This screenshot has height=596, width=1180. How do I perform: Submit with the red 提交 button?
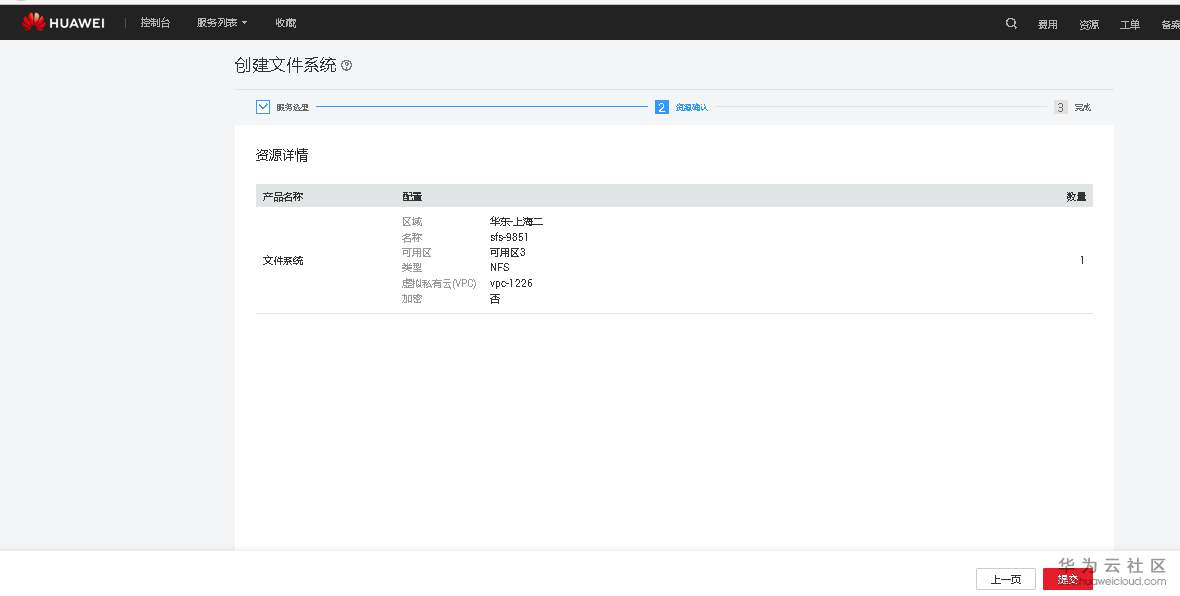click(1067, 579)
